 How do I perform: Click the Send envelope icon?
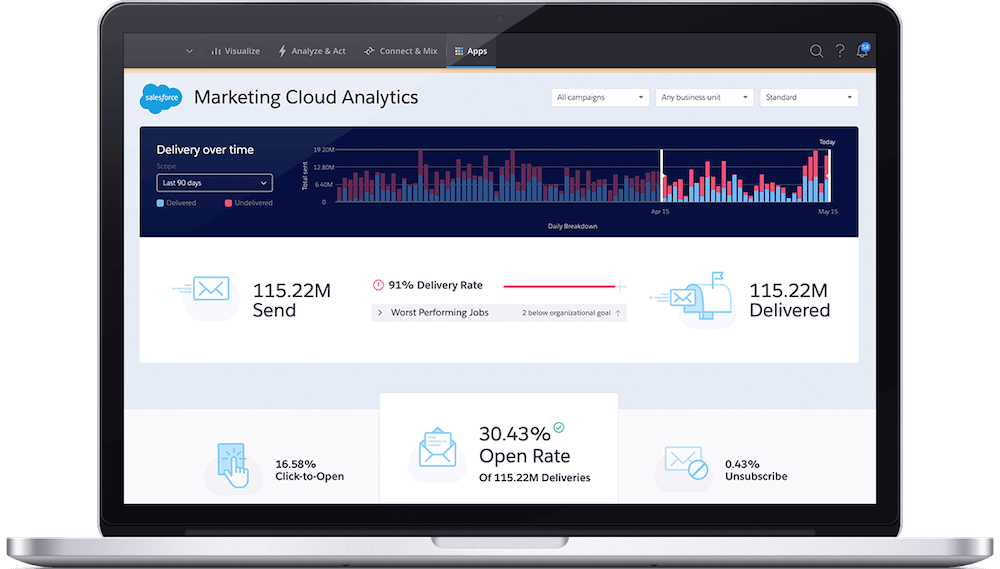(211, 290)
